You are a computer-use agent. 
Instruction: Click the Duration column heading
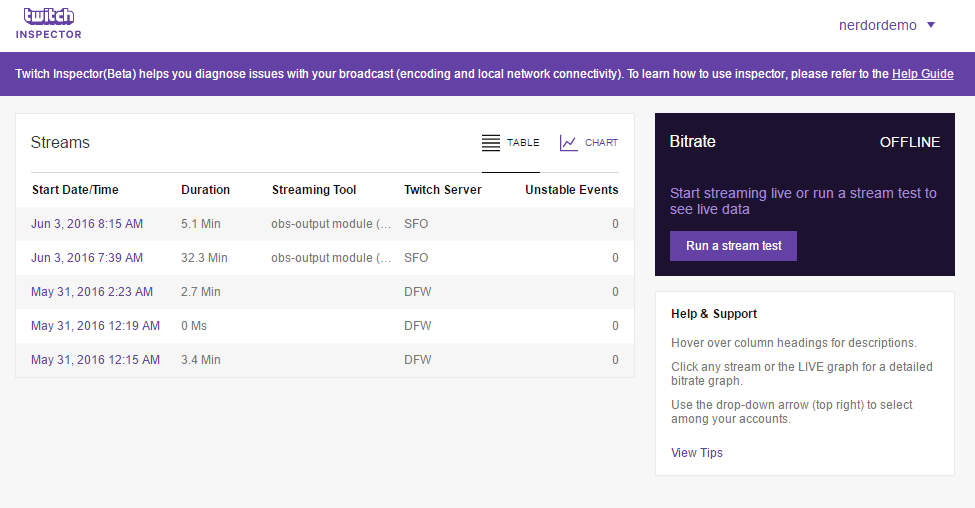pos(205,190)
